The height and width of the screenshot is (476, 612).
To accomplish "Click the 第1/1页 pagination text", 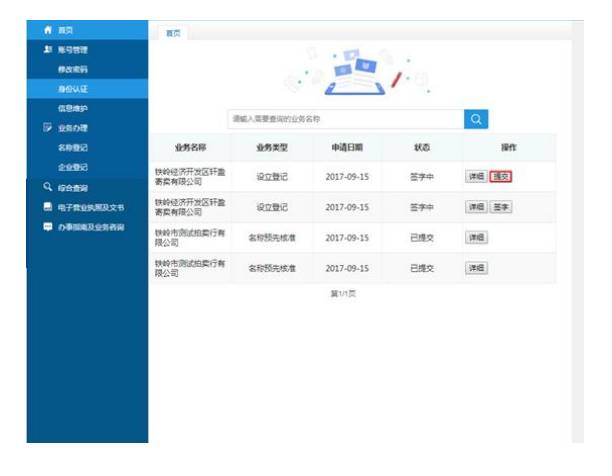I will click(x=343, y=293).
